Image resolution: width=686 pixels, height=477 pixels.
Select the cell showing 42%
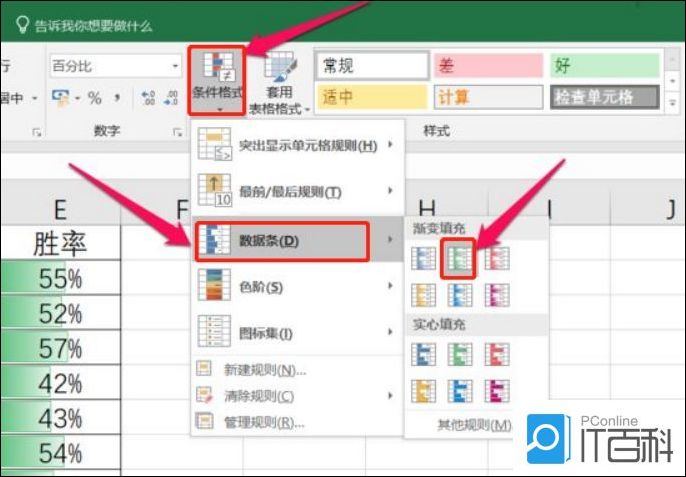pos(61,382)
